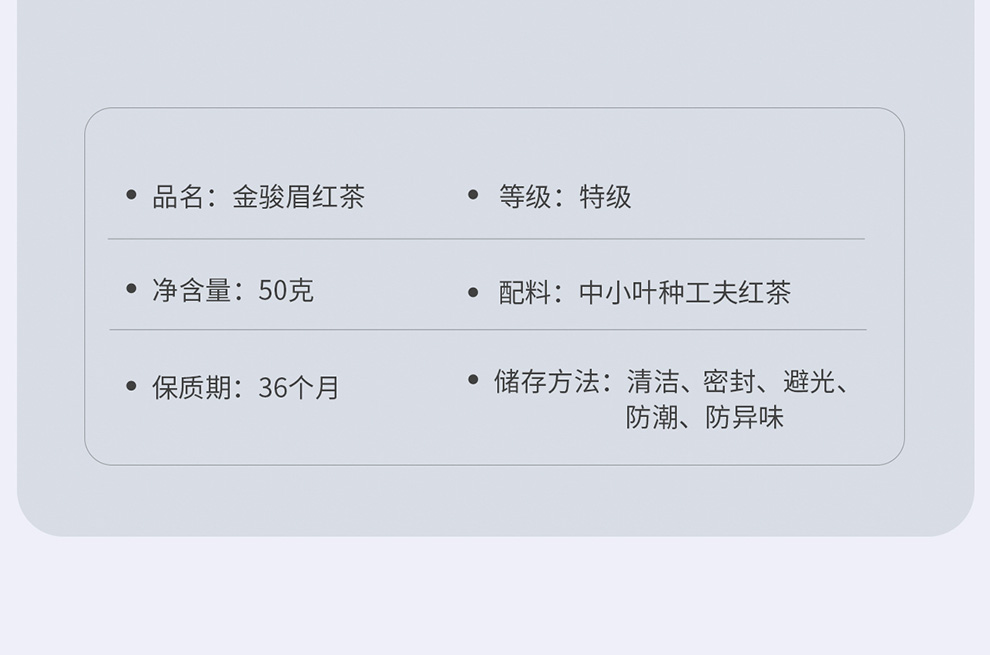This screenshot has width=990, height=655.
Task: Select the 特级 grade value
Action: (605, 197)
